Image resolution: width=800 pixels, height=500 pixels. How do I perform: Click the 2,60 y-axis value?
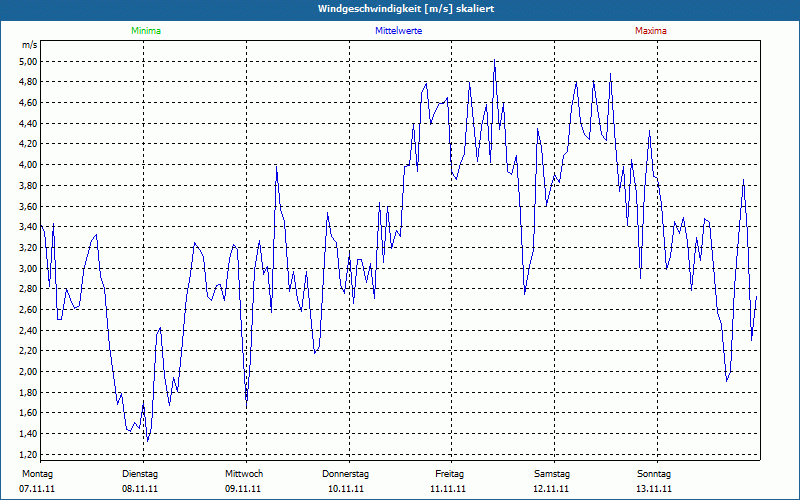pos(30,310)
